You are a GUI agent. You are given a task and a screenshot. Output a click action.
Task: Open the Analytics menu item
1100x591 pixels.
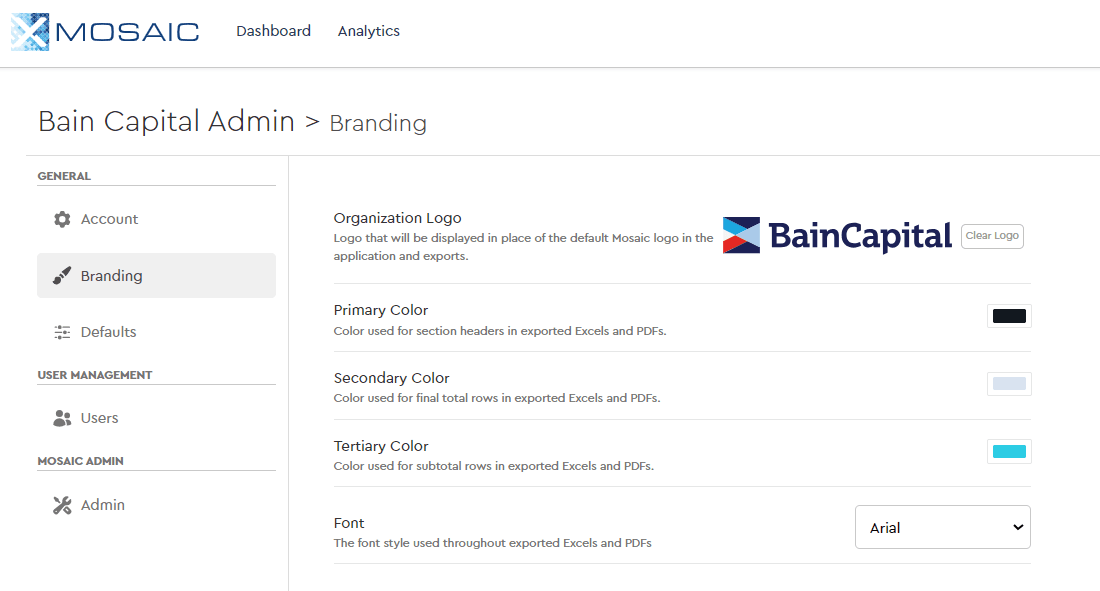(x=369, y=31)
